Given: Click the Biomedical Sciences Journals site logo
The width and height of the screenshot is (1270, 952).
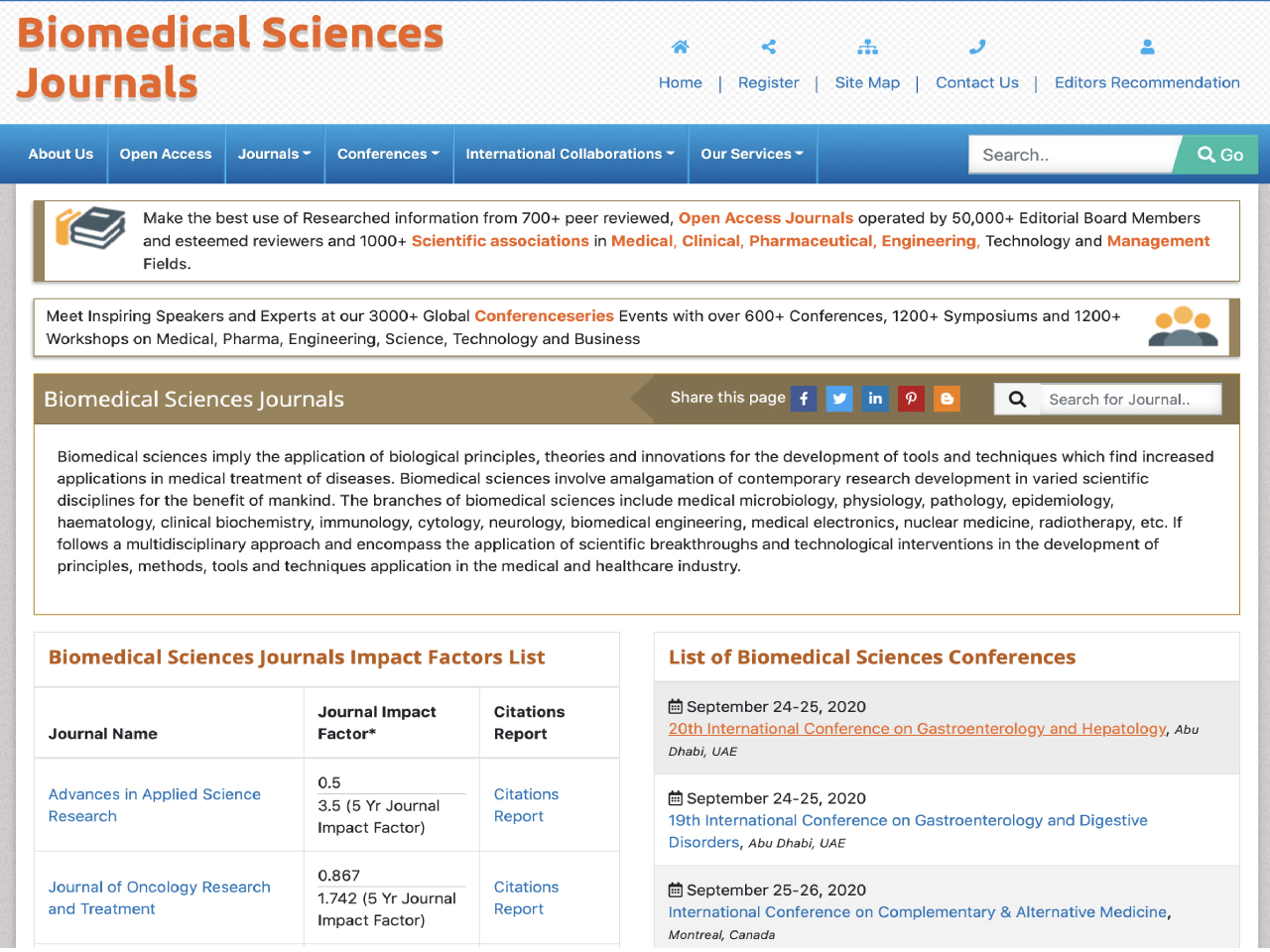Looking at the screenshot, I should tap(230, 59).
